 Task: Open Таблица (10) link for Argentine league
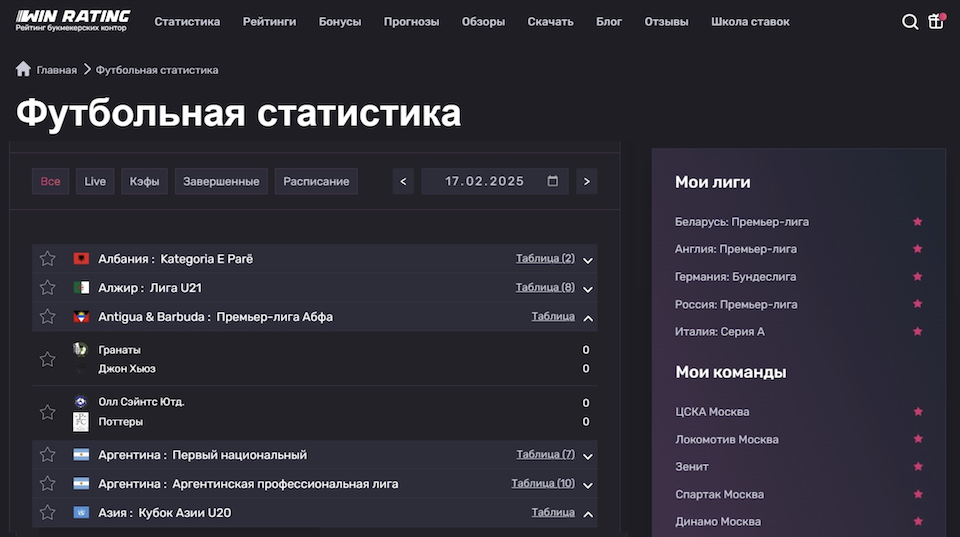(543, 484)
